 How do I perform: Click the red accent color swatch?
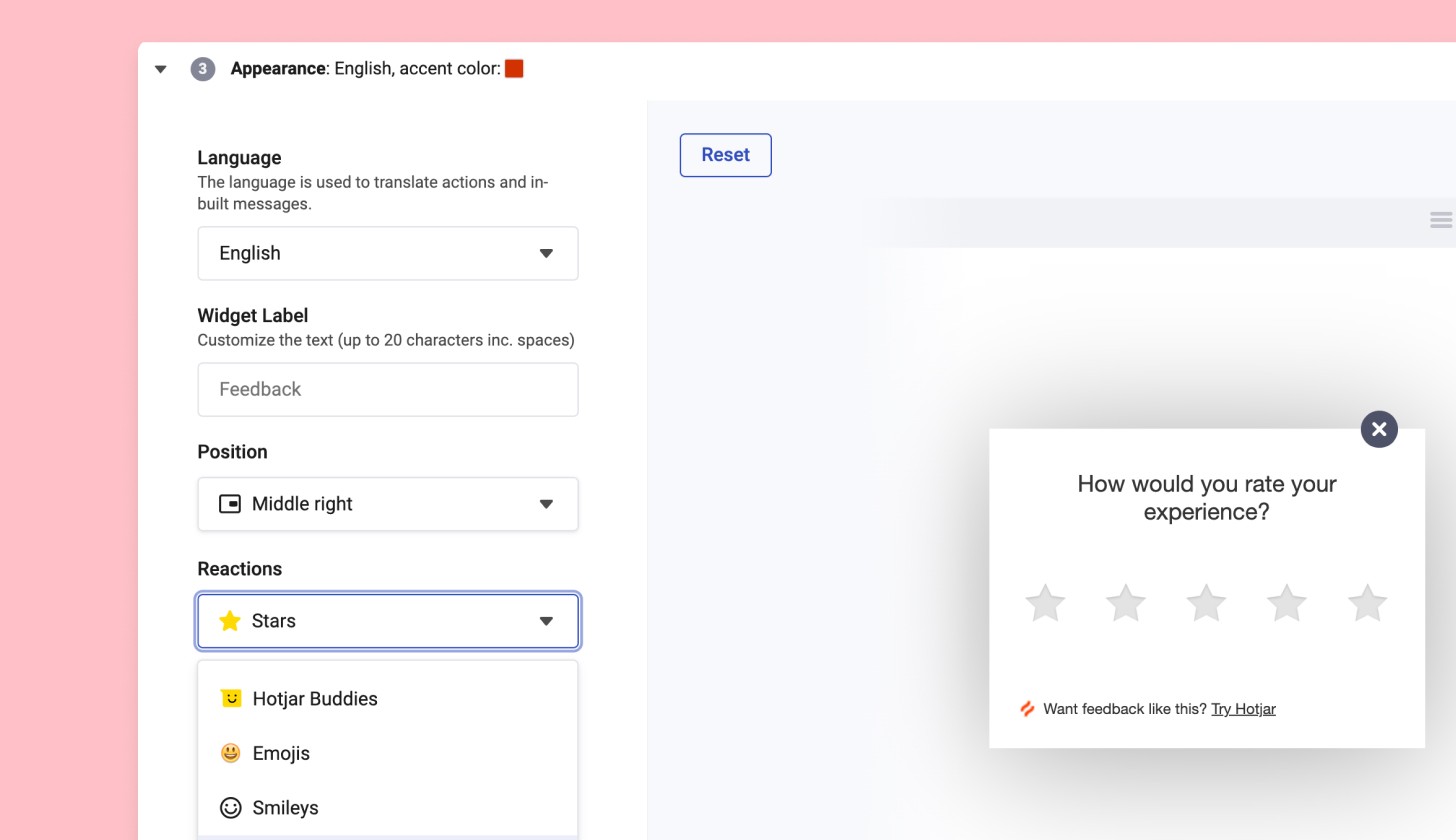(x=514, y=68)
